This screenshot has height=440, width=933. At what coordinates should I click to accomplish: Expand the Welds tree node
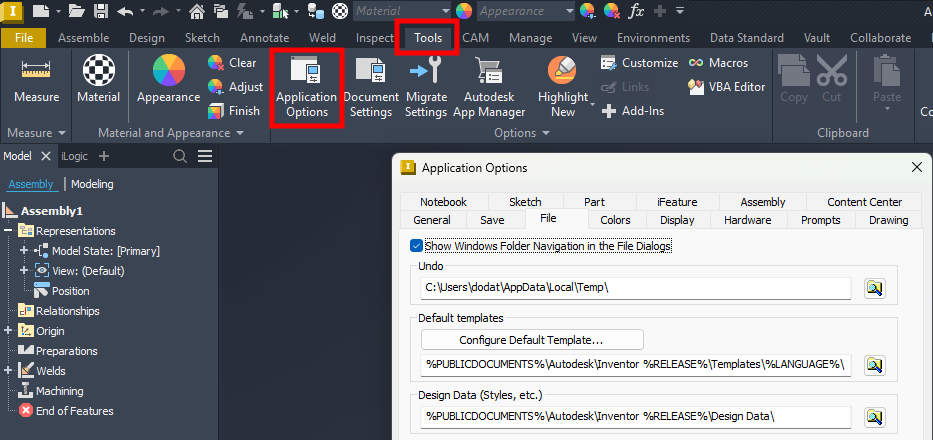click(x=8, y=370)
